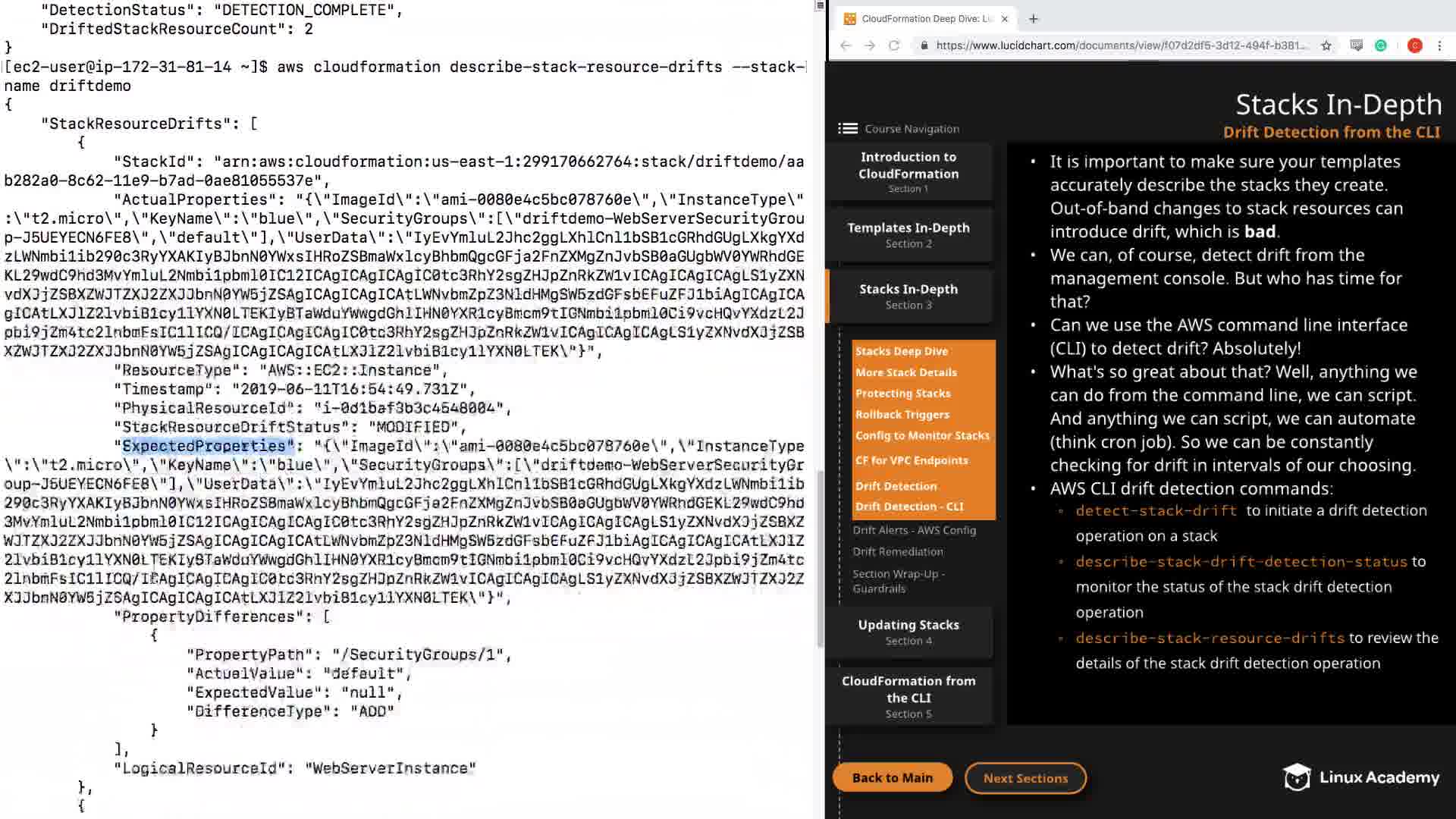Open a new browser tab

click(1033, 19)
